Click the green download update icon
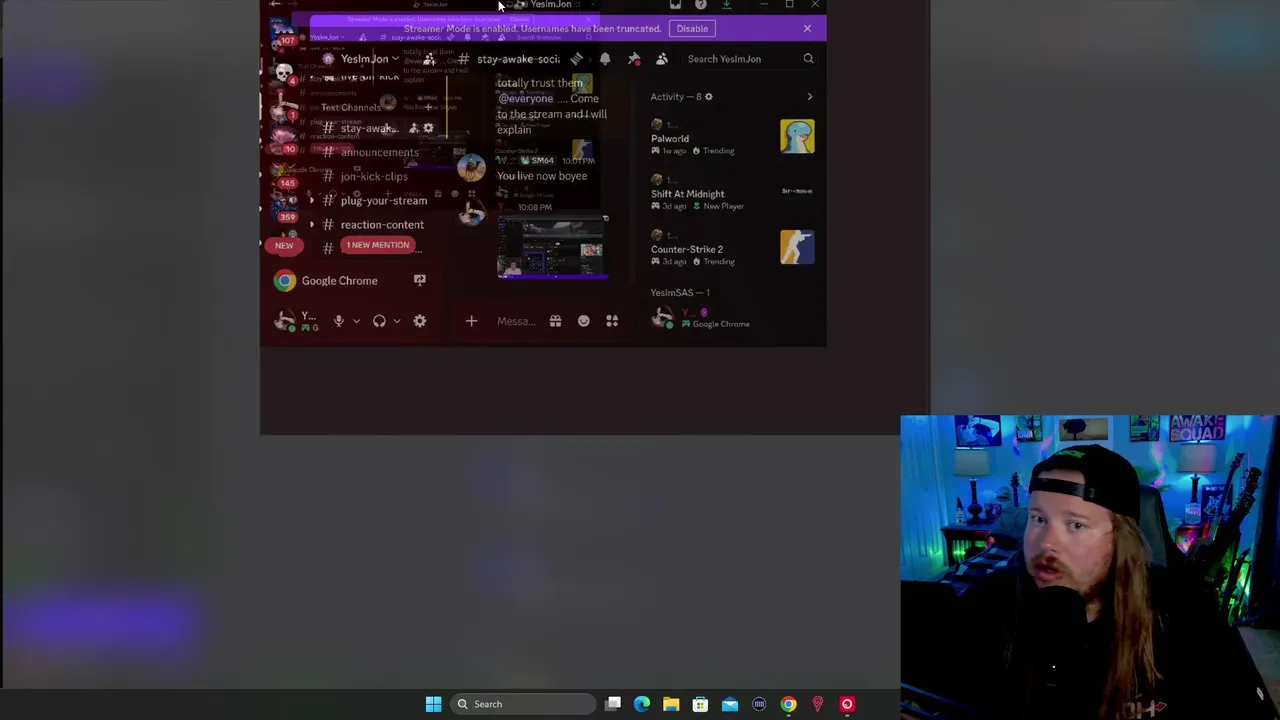Viewport: 1280px width, 720px height. pyautogui.click(x=727, y=5)
